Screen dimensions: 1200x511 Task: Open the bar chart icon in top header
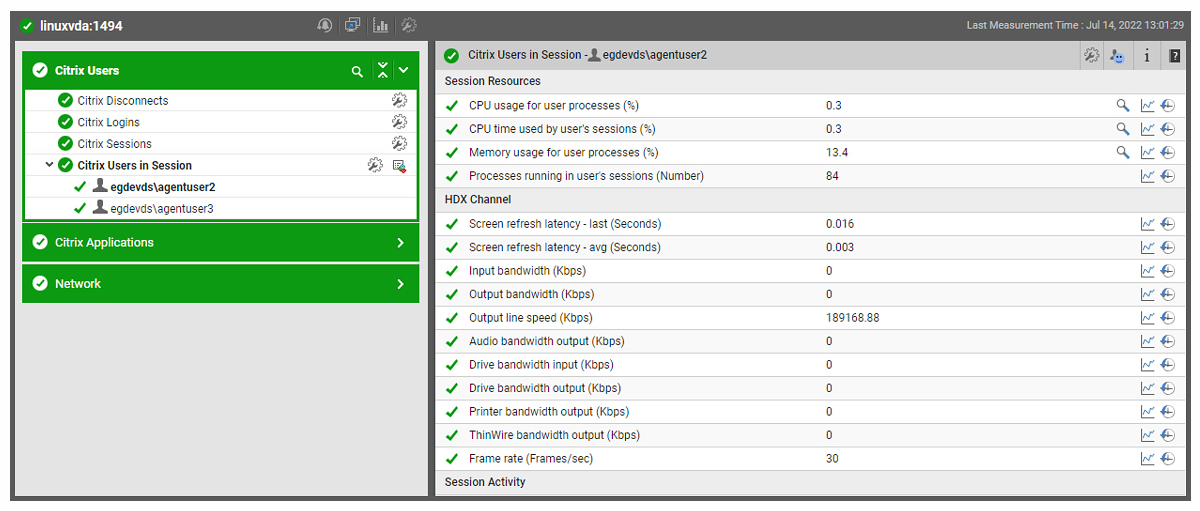coord(381,25)
